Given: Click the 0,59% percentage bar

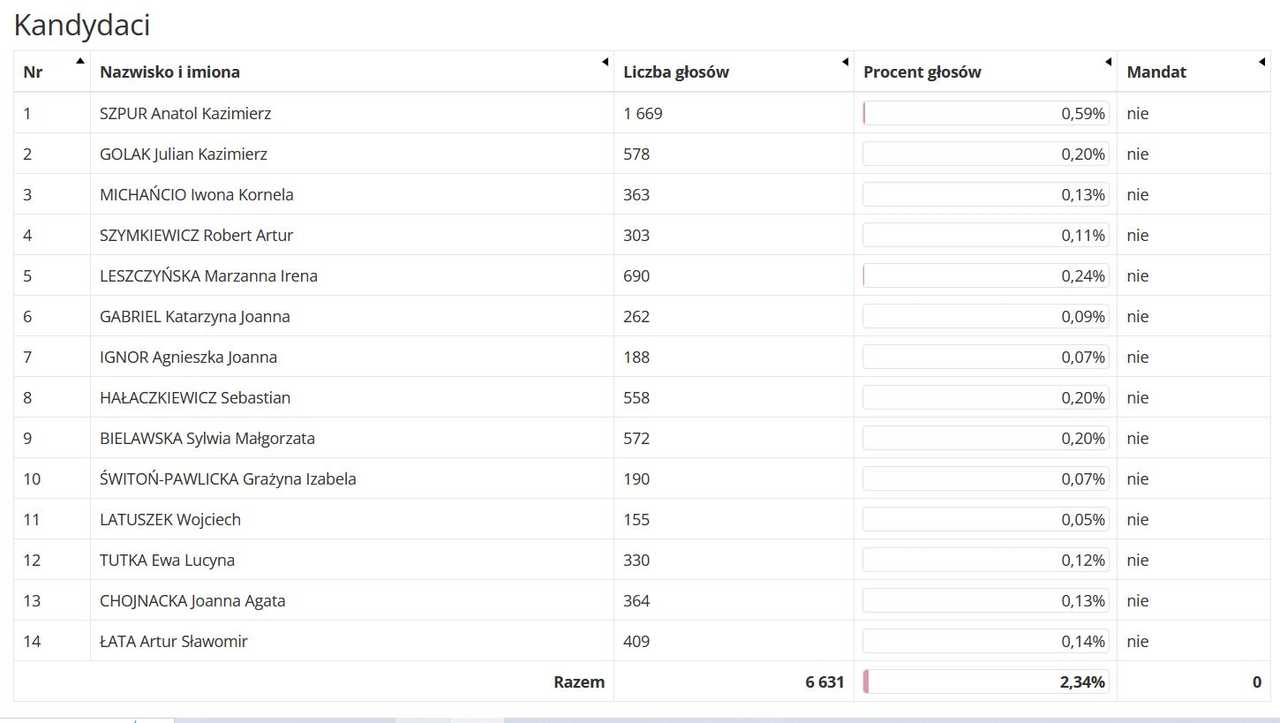Looking at the screenshot, I should click(x=986, y=113).
